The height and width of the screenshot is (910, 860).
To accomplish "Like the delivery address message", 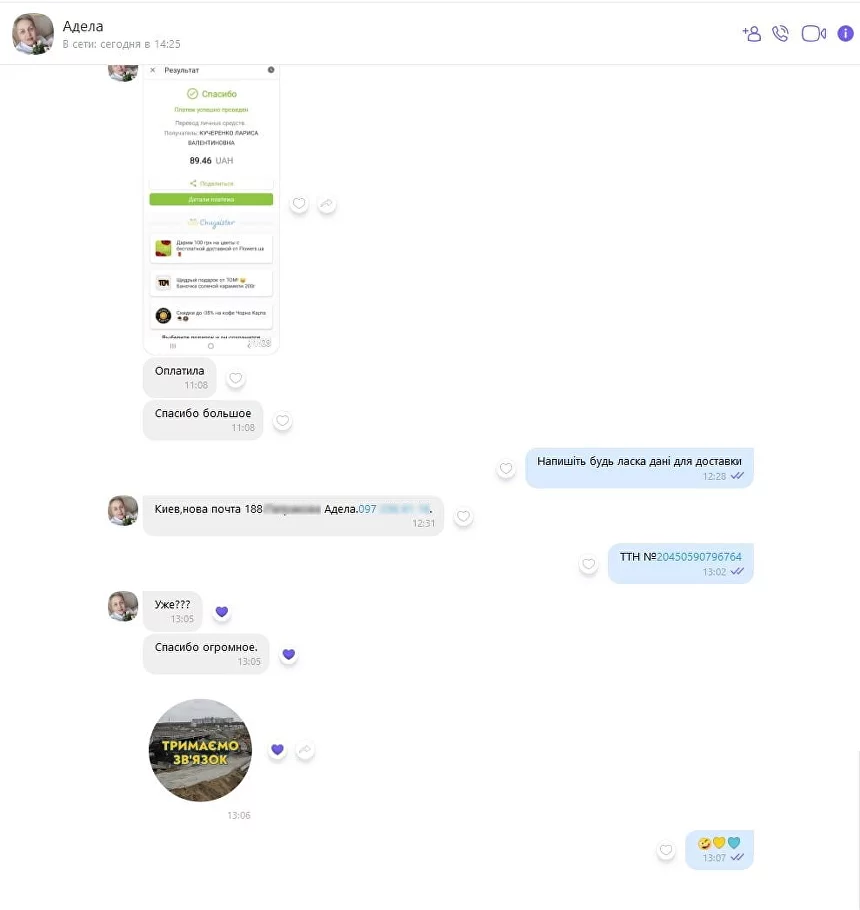I will click(463, 517).
